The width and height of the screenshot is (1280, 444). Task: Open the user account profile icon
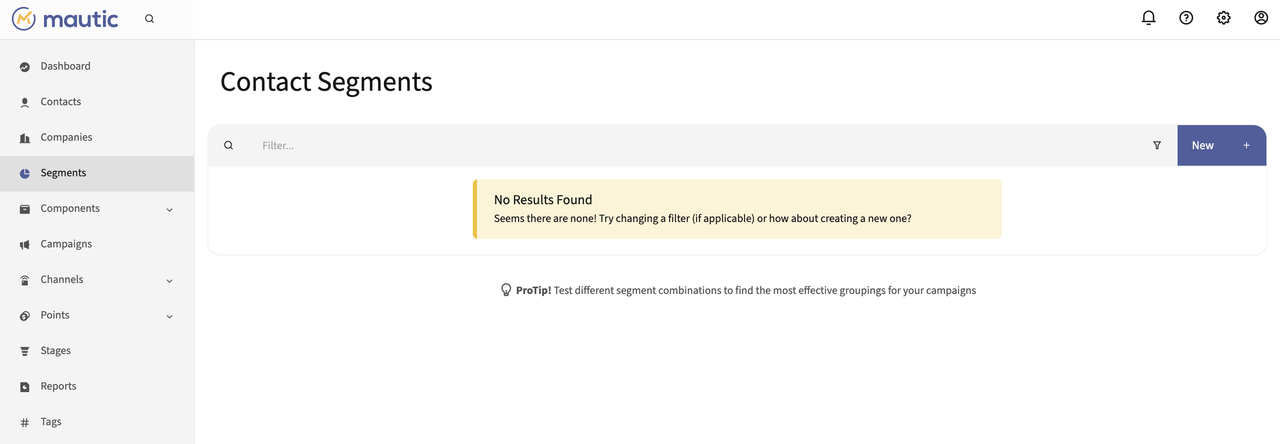pyautogui.click(x=1261, y=18)
